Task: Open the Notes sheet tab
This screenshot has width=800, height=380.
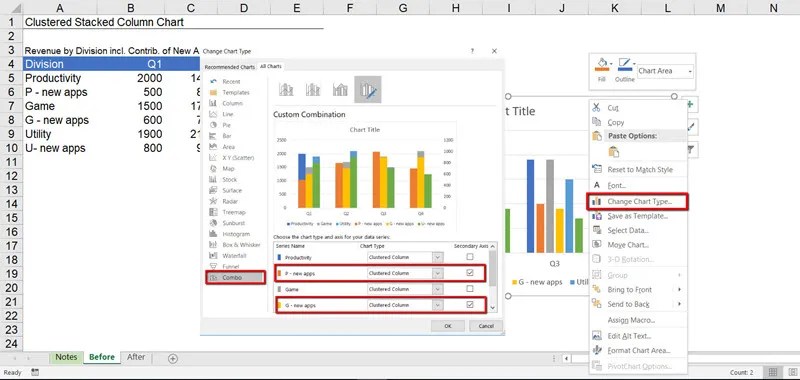Action: 66,357
